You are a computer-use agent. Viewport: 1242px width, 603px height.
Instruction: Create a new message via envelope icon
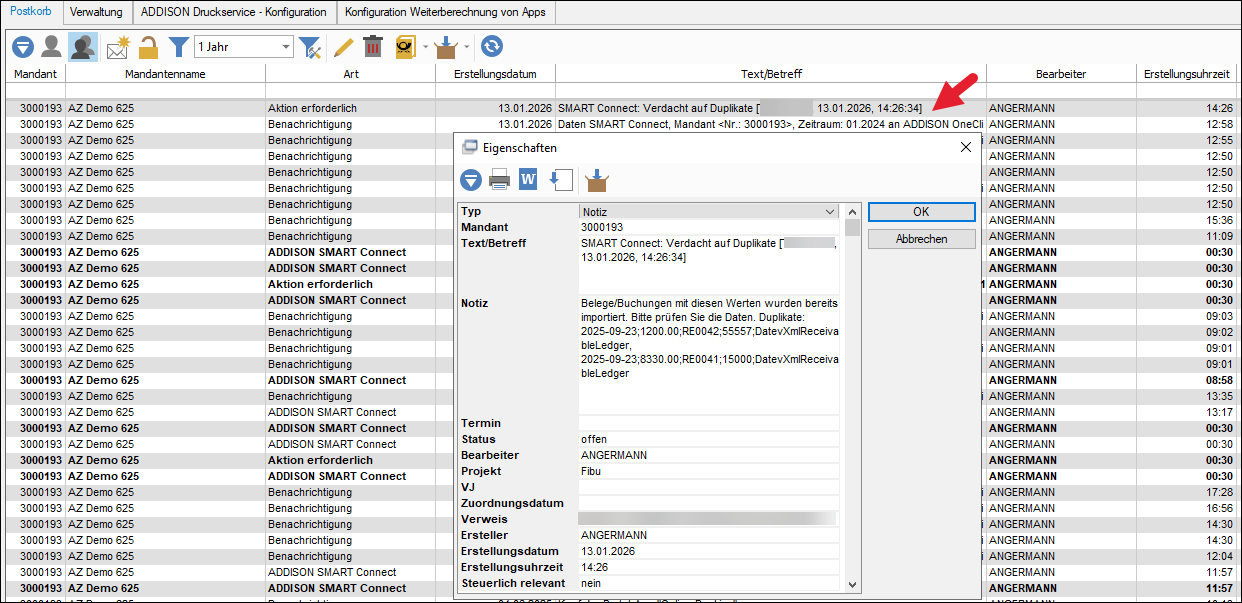coord(118,46)
